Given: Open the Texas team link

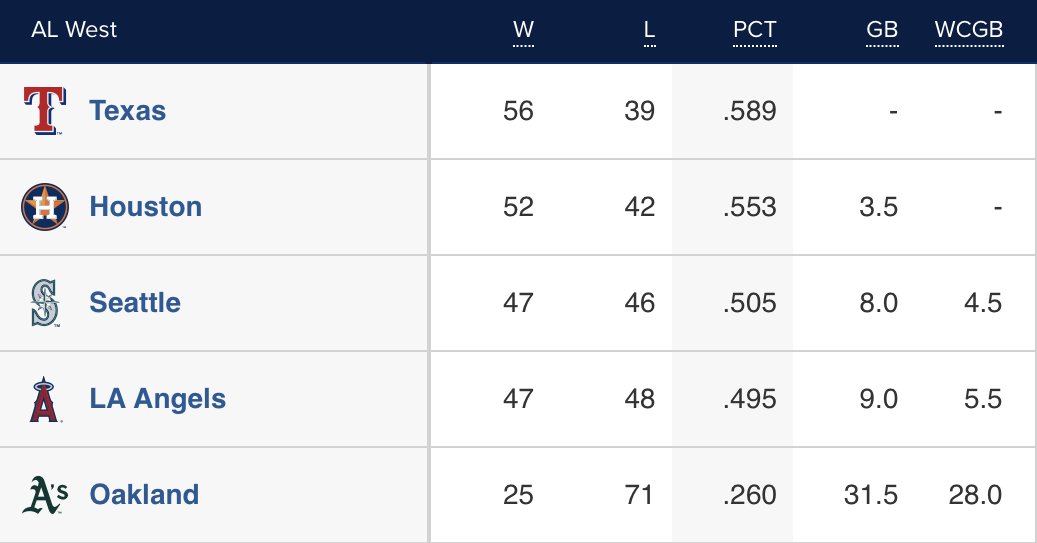Looking at the screenshot, I should click(x=128, y=110).
